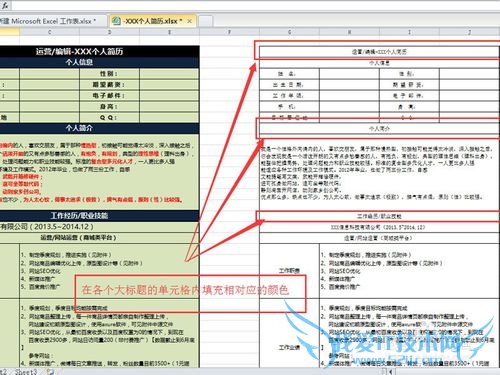Click the white 运营/网站运营 cell on right
Image resolution: width=500 pixels, height=375 pixels.
(379, 238)
